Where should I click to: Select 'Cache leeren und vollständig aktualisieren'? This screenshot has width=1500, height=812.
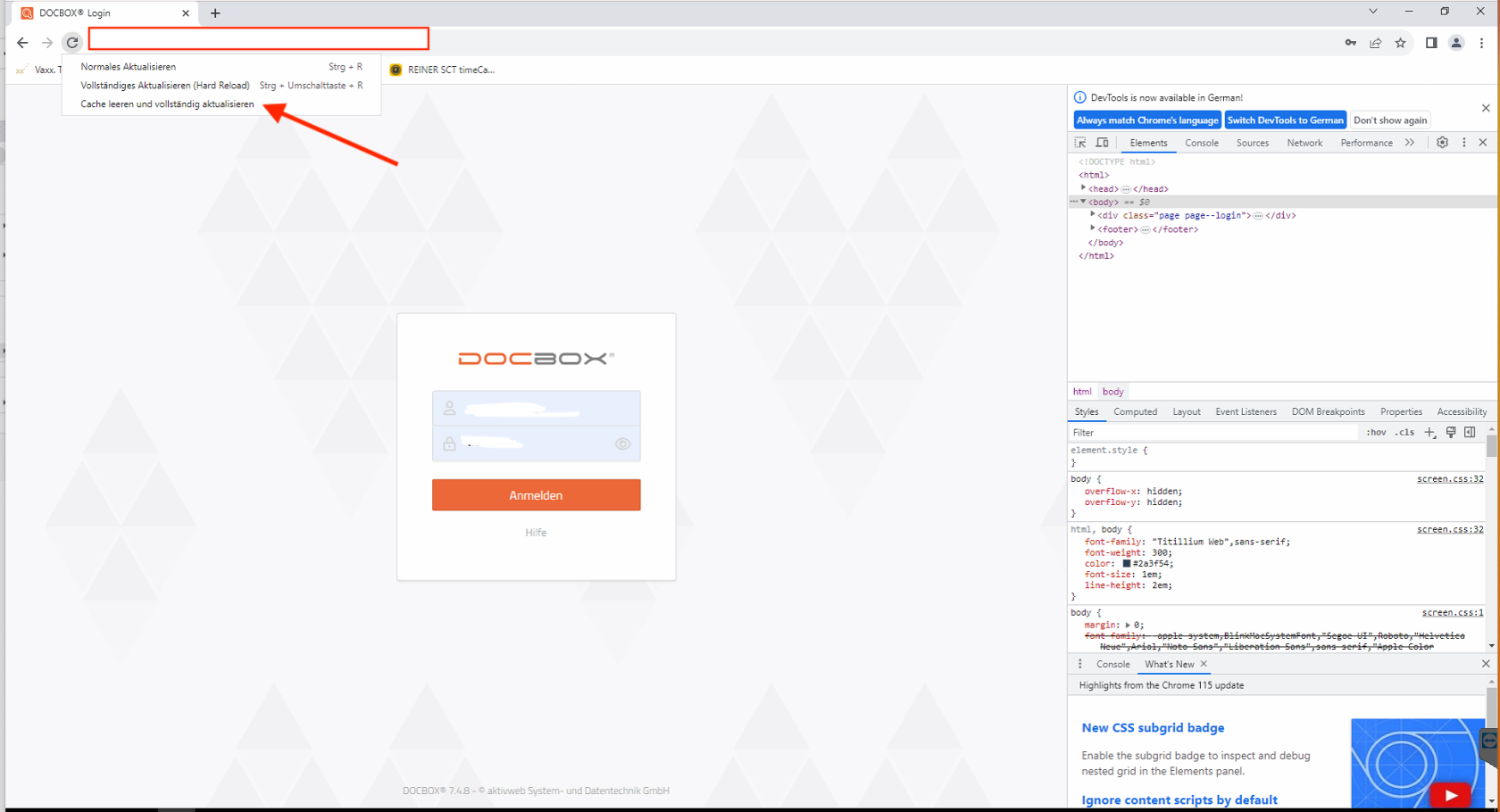coord(167,104)
